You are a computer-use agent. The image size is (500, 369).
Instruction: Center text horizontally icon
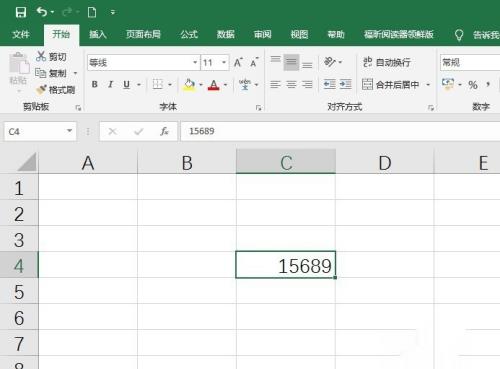(291, 85)
